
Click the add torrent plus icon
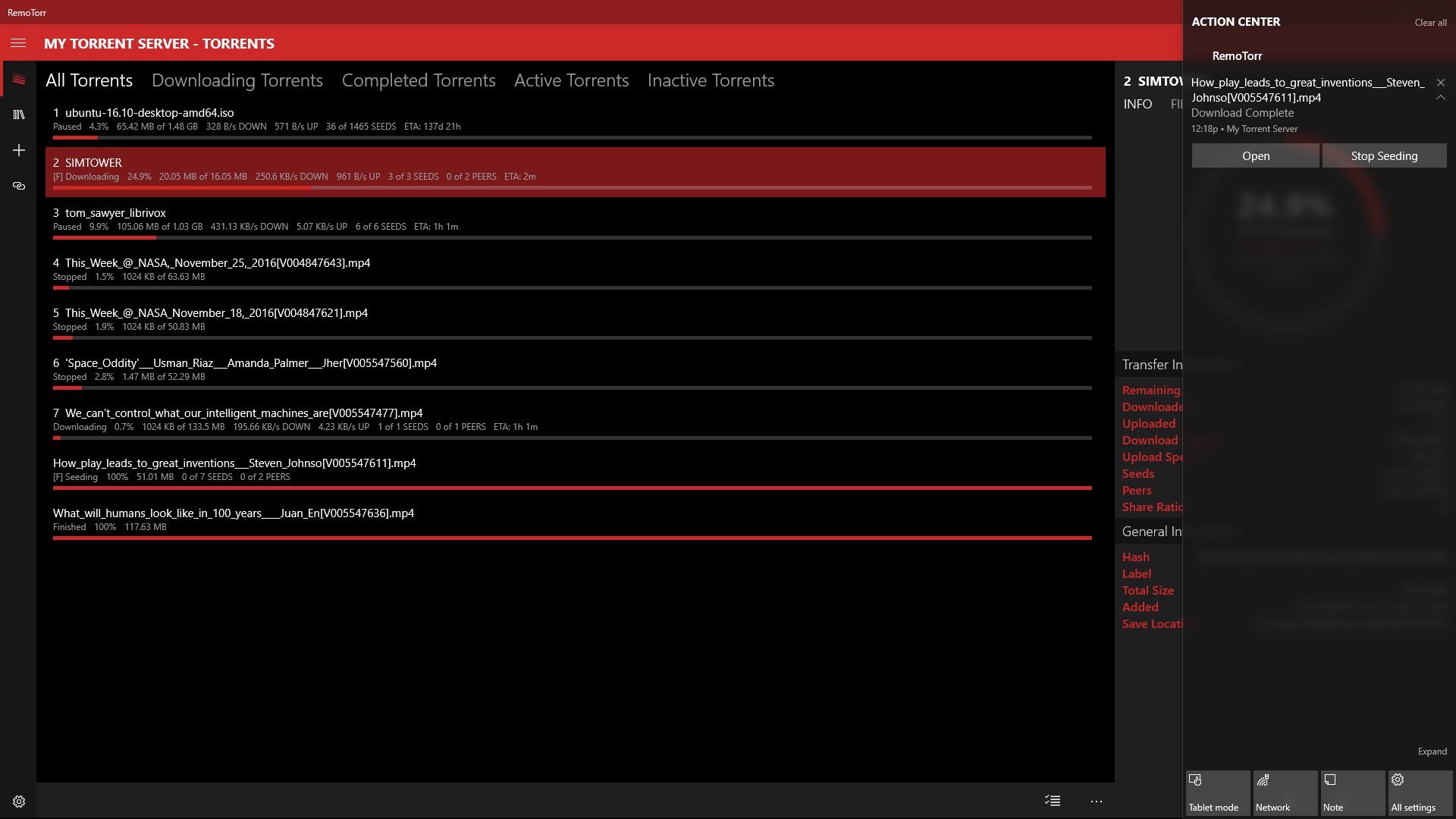[19, 150]
